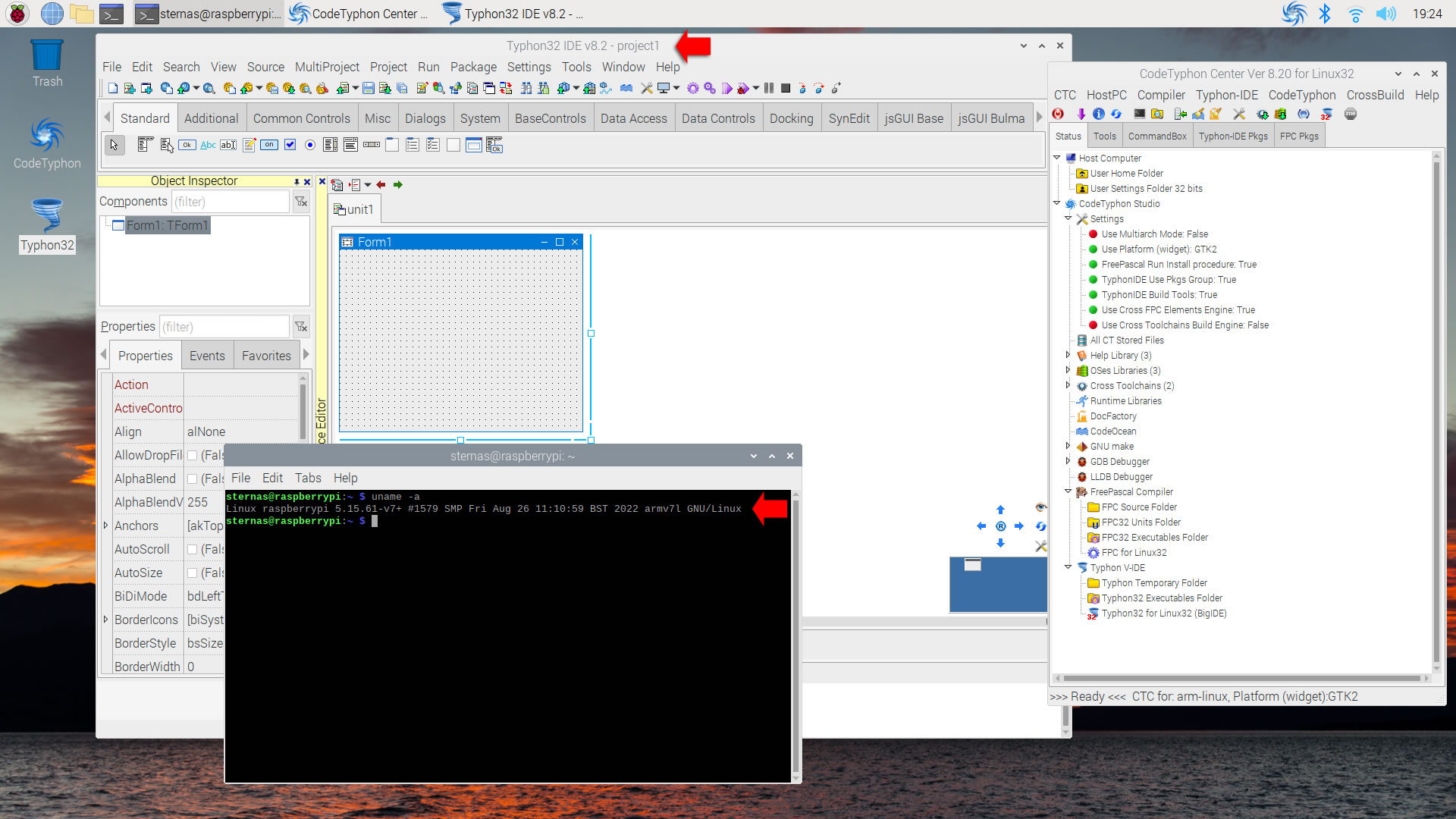The image size is (1456, 819).
Task: Select the TRadioButton component in palette
Action: pyautogui.click(x=310, y=145)
